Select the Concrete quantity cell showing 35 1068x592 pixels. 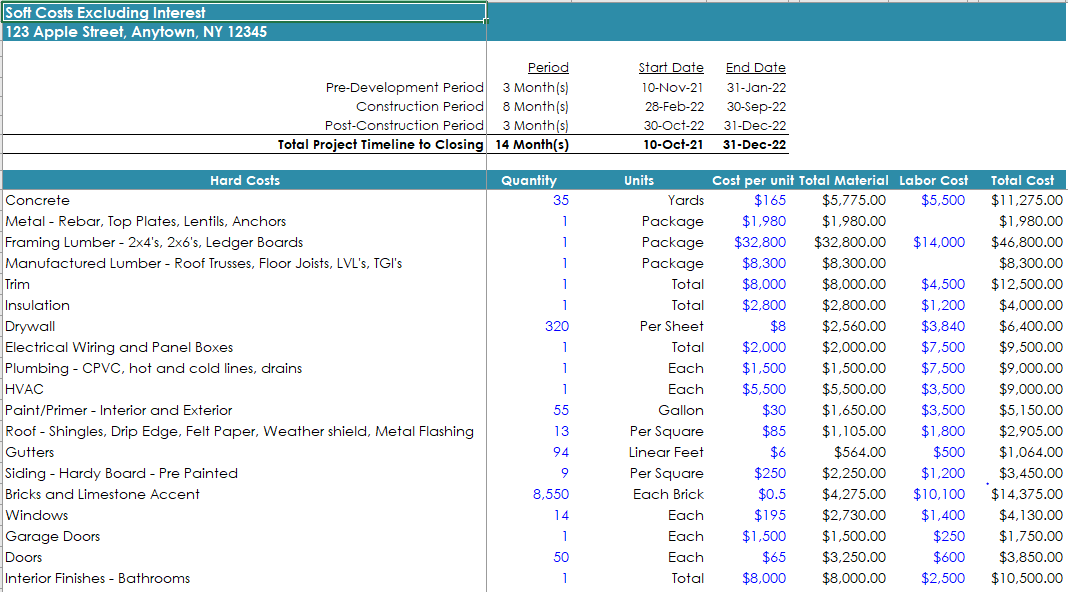pyautogui.click(x=560, y=200)
